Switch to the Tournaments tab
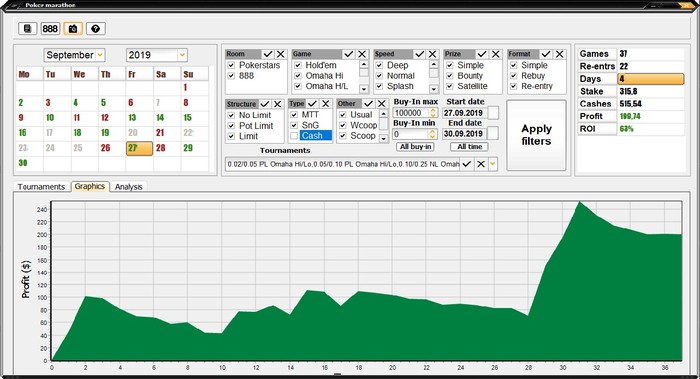 pos(42,187)
